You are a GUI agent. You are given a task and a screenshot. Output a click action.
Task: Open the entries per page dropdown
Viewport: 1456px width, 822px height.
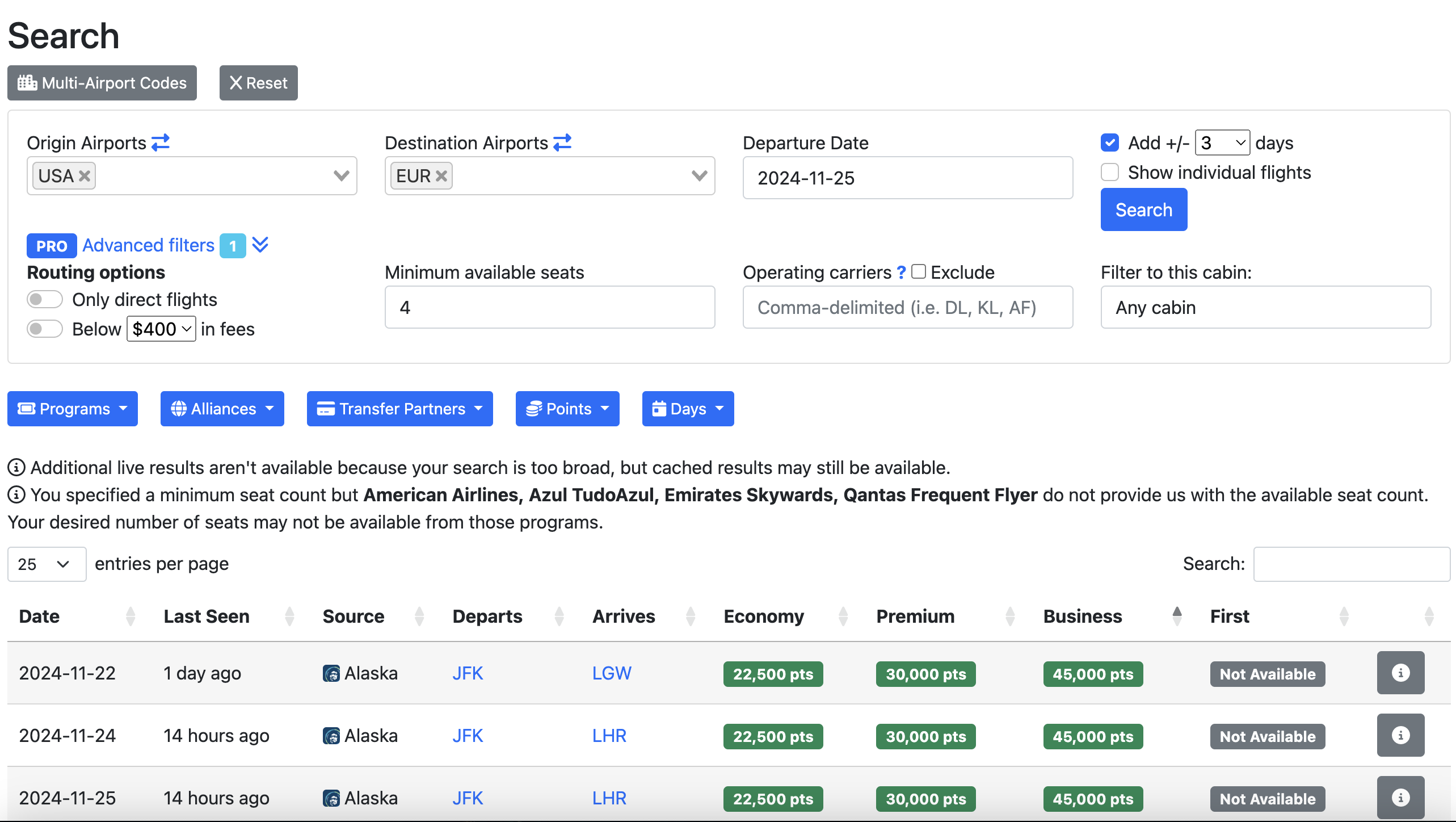pyautogui.click(x=47, y=564)
